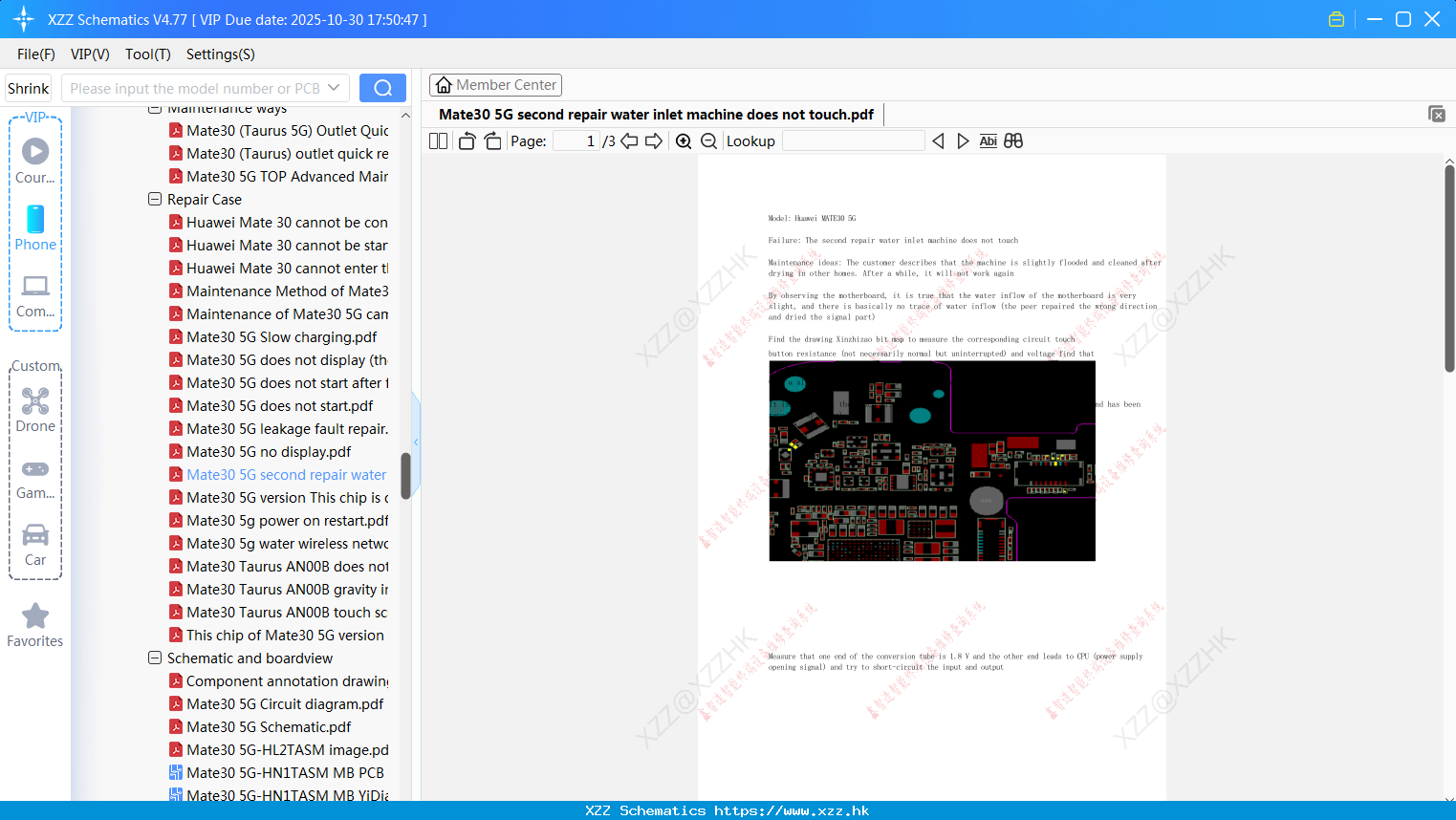Click the Lookup text field
1456x820 pixels.
(x=854, y=141)
